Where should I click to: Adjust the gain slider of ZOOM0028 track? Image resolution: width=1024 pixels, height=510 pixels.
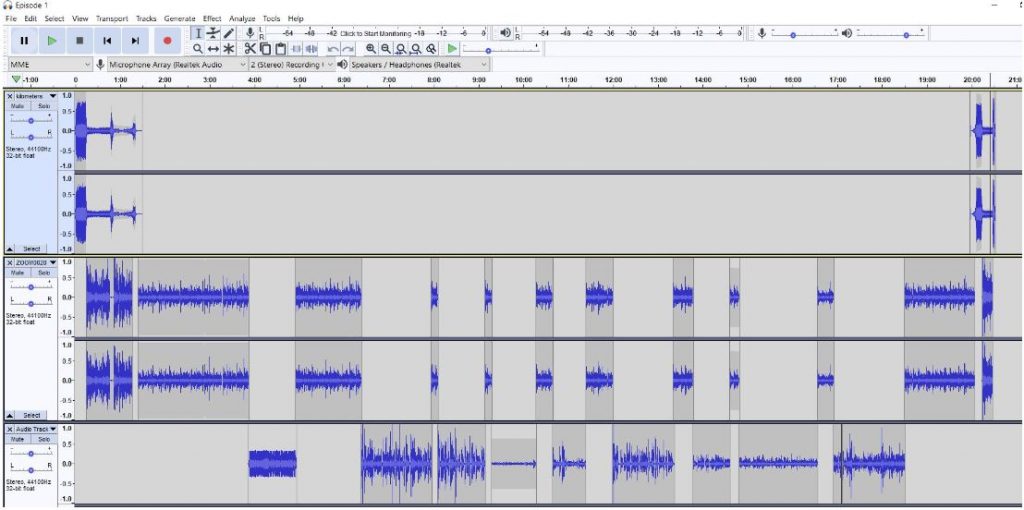[x=31, y=286]
